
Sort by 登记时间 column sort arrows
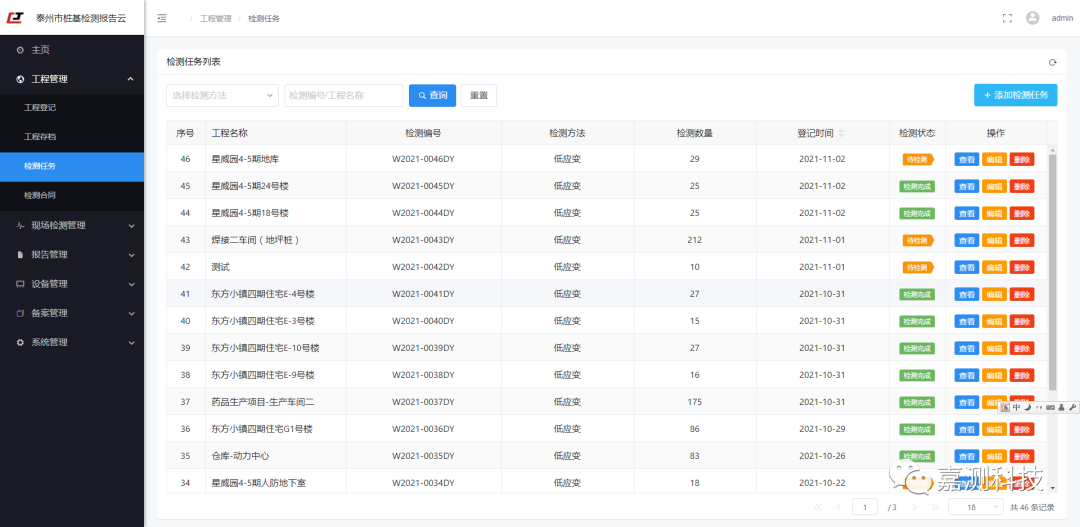point(841,133)
